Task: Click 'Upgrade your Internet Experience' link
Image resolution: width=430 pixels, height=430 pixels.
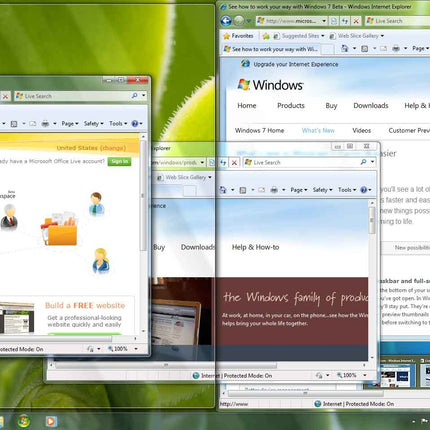Action: pyautogui.click(x=295, y=64)
